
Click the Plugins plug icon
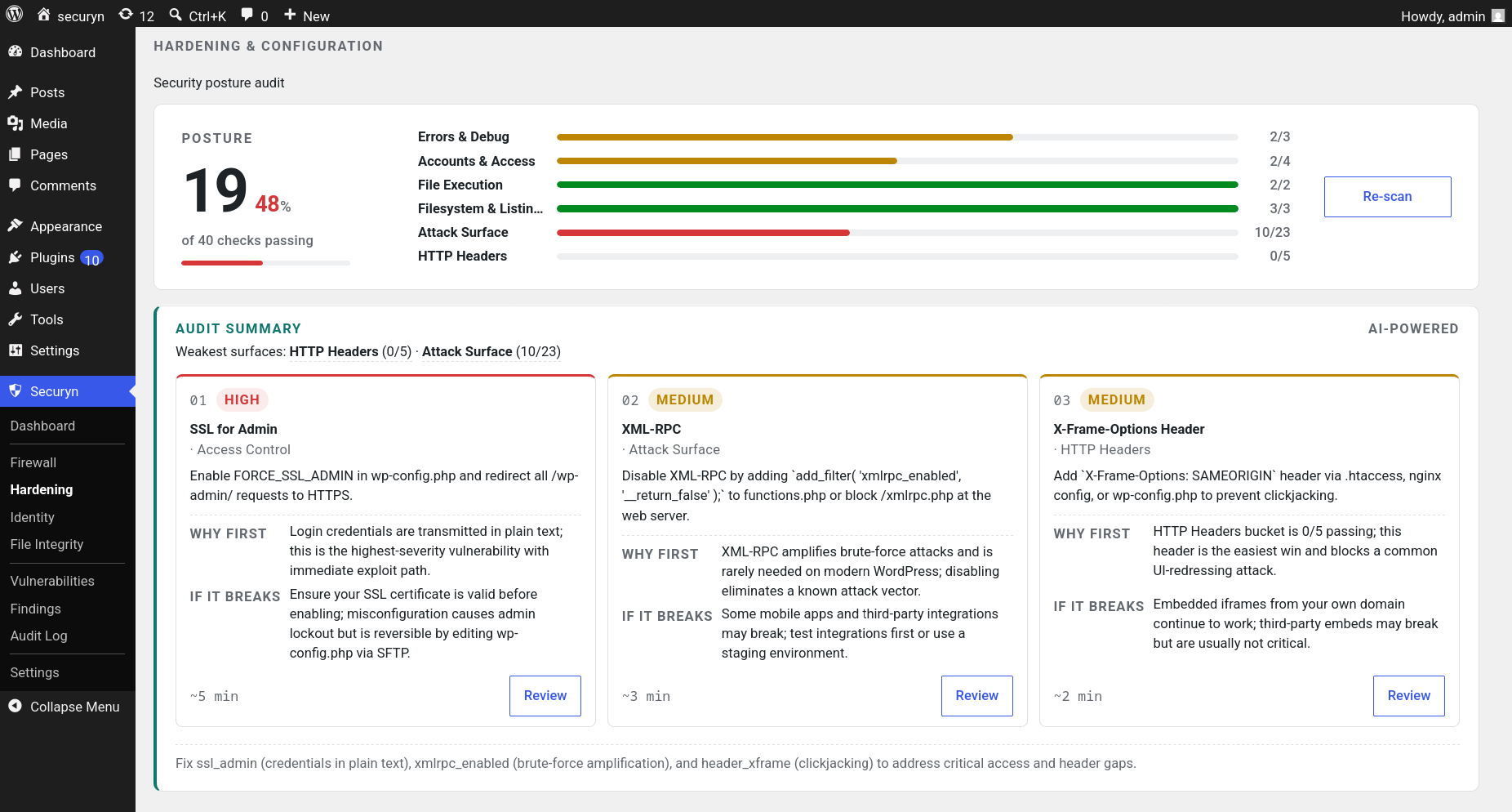[x=15, y=257]
